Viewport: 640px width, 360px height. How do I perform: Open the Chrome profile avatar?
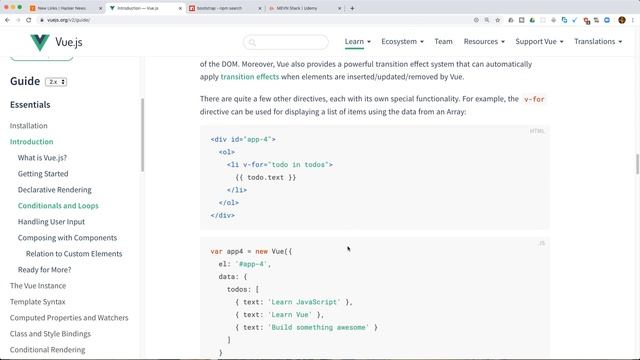pos(622,20)
